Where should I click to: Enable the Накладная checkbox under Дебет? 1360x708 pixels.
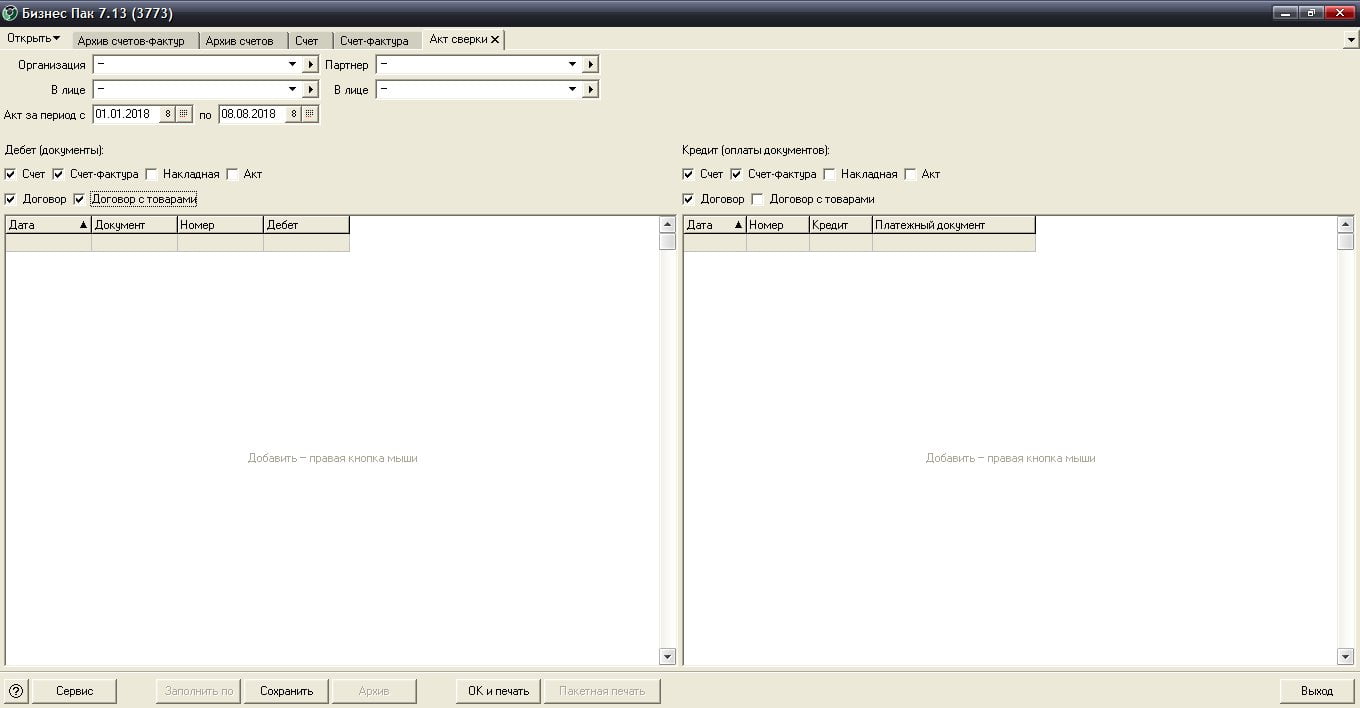click(152, 174)
